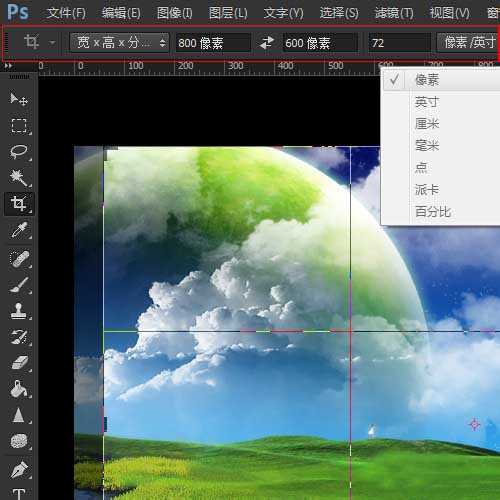The width and height of the screenshot is (500, 500).
Task: Select the Brush tool
Action: (x=18, y=285)
